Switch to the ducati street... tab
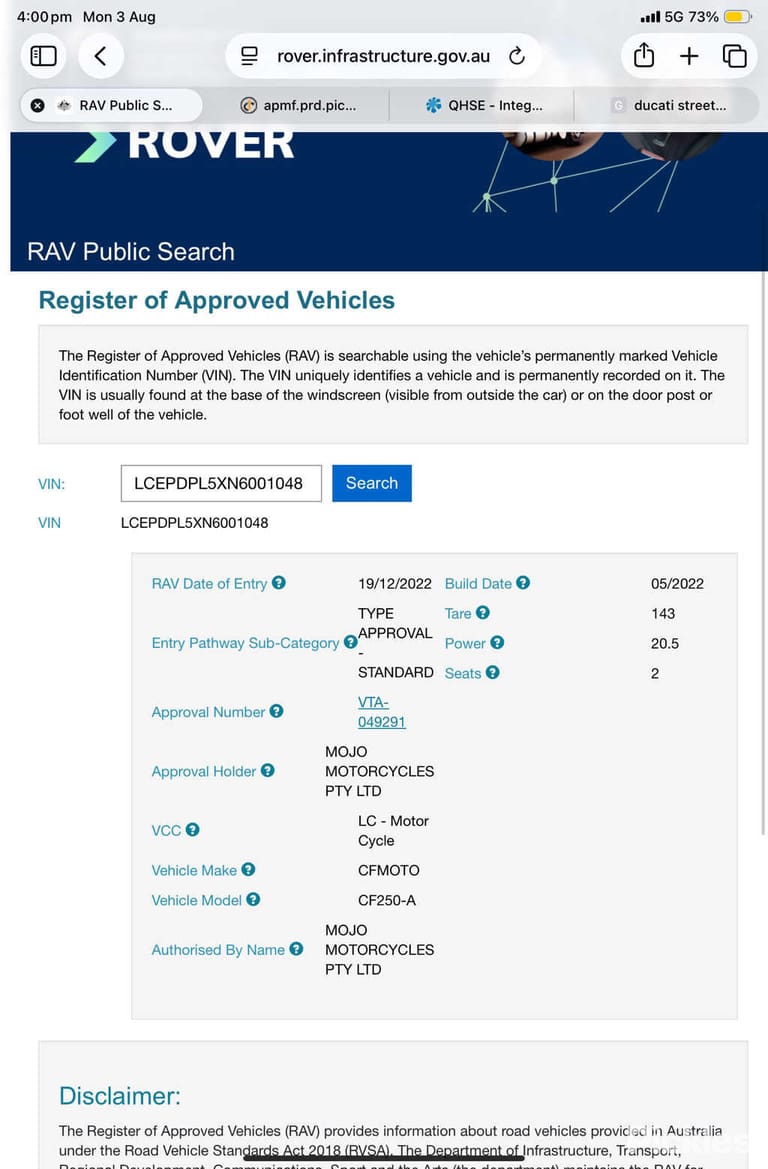This screenshot has width=768, height=1169. click(x=667, y=105)
